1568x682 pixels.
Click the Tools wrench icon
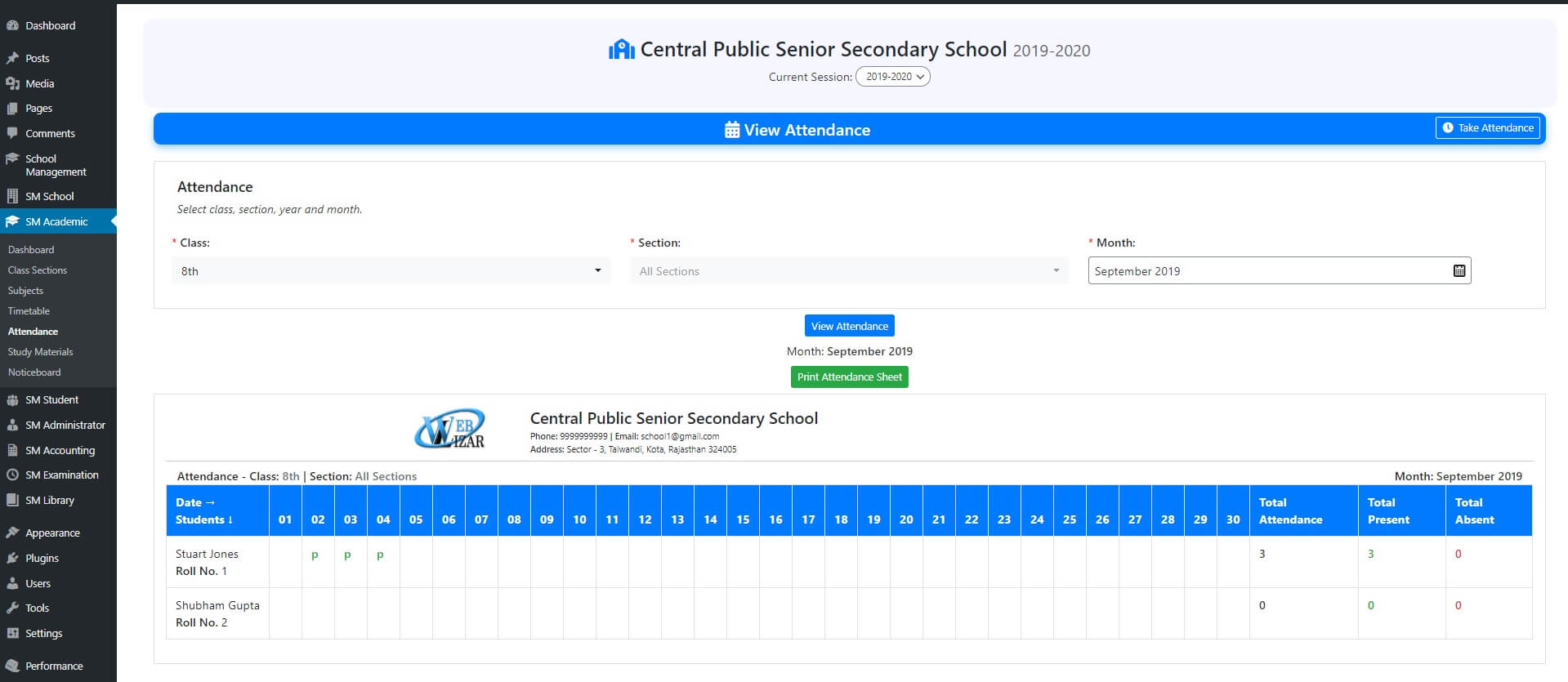(12, 608)
